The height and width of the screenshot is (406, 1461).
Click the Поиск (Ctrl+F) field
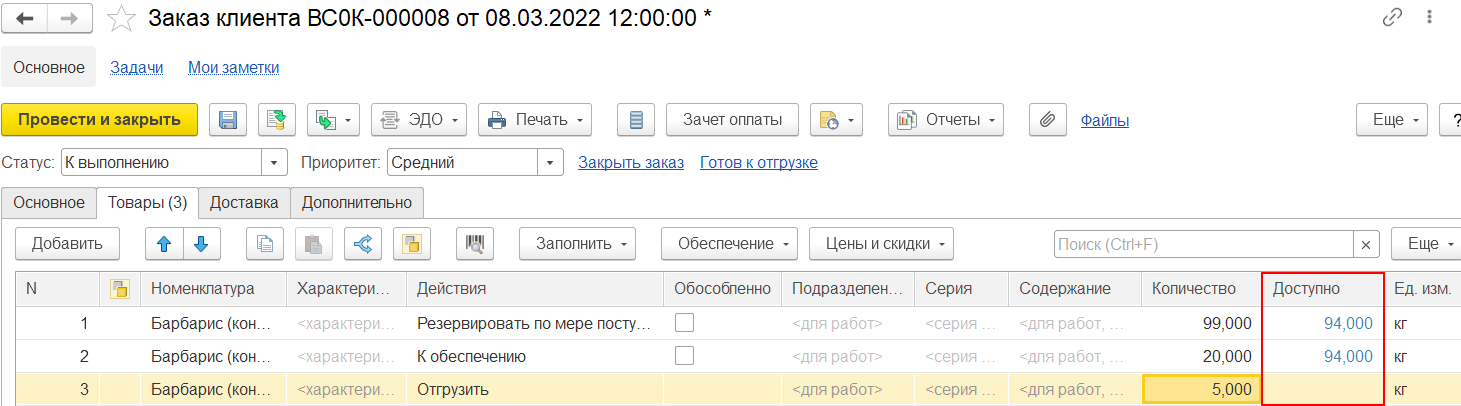tap(1204, 244)
